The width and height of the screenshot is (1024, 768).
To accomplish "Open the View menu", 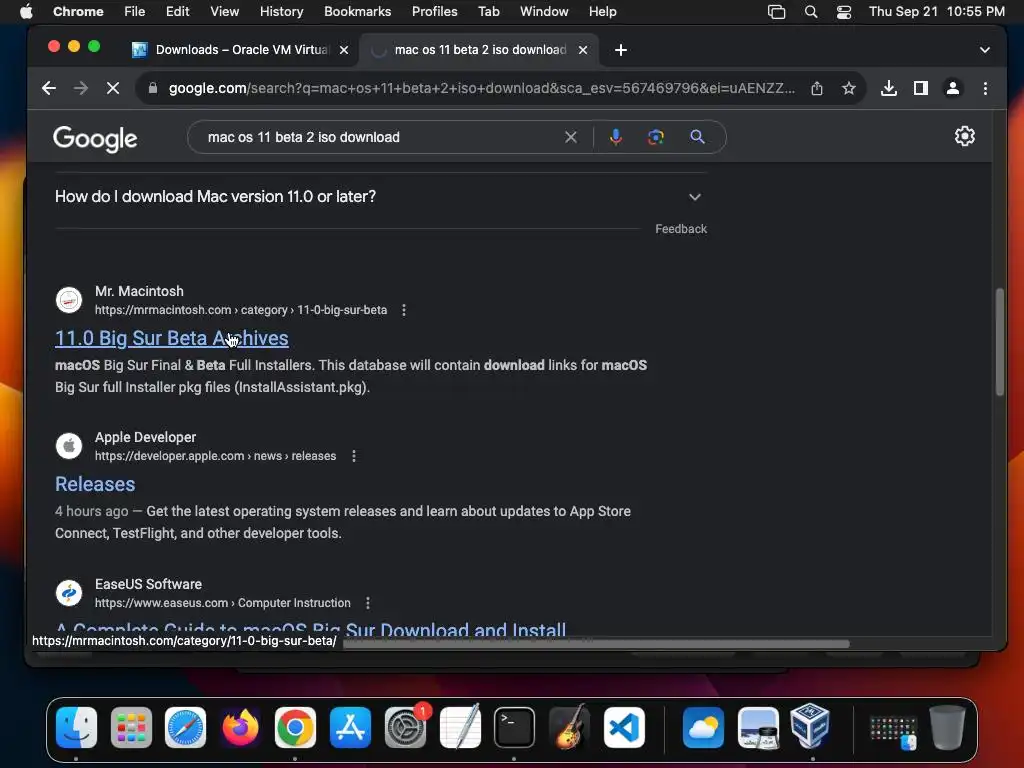I will point(224,12).
